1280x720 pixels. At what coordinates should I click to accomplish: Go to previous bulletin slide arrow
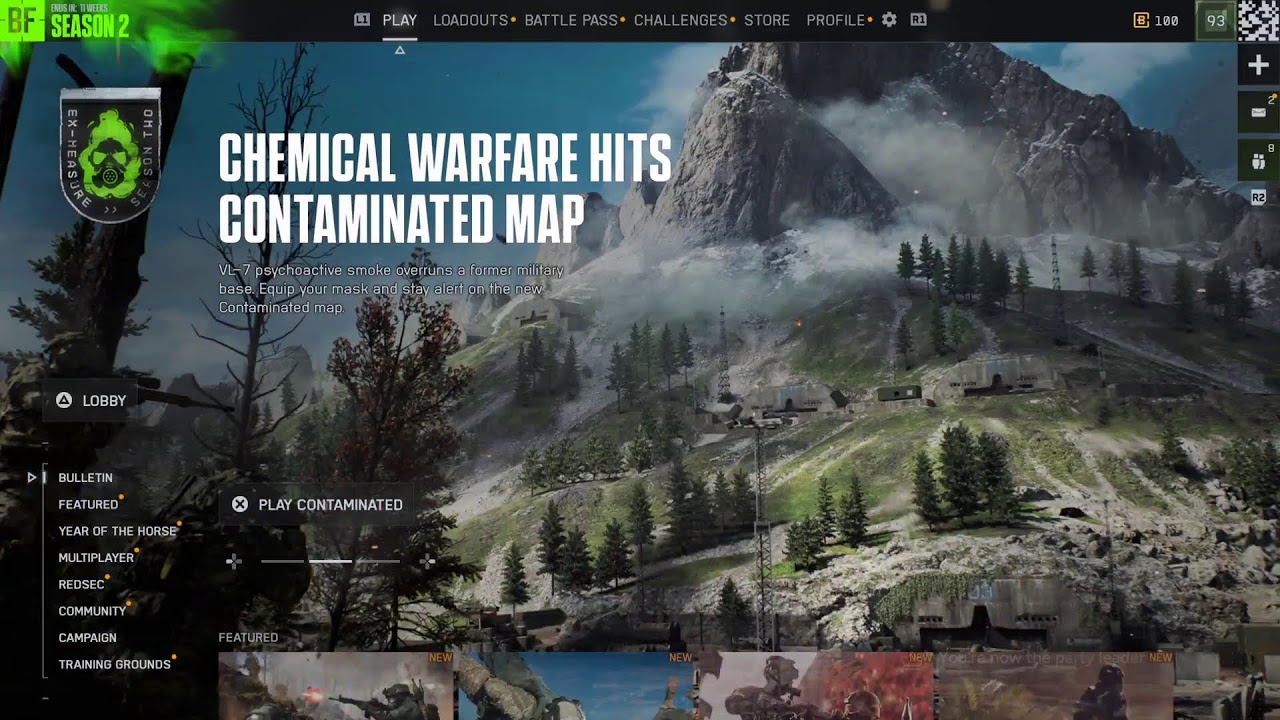[x=234, y=562]
